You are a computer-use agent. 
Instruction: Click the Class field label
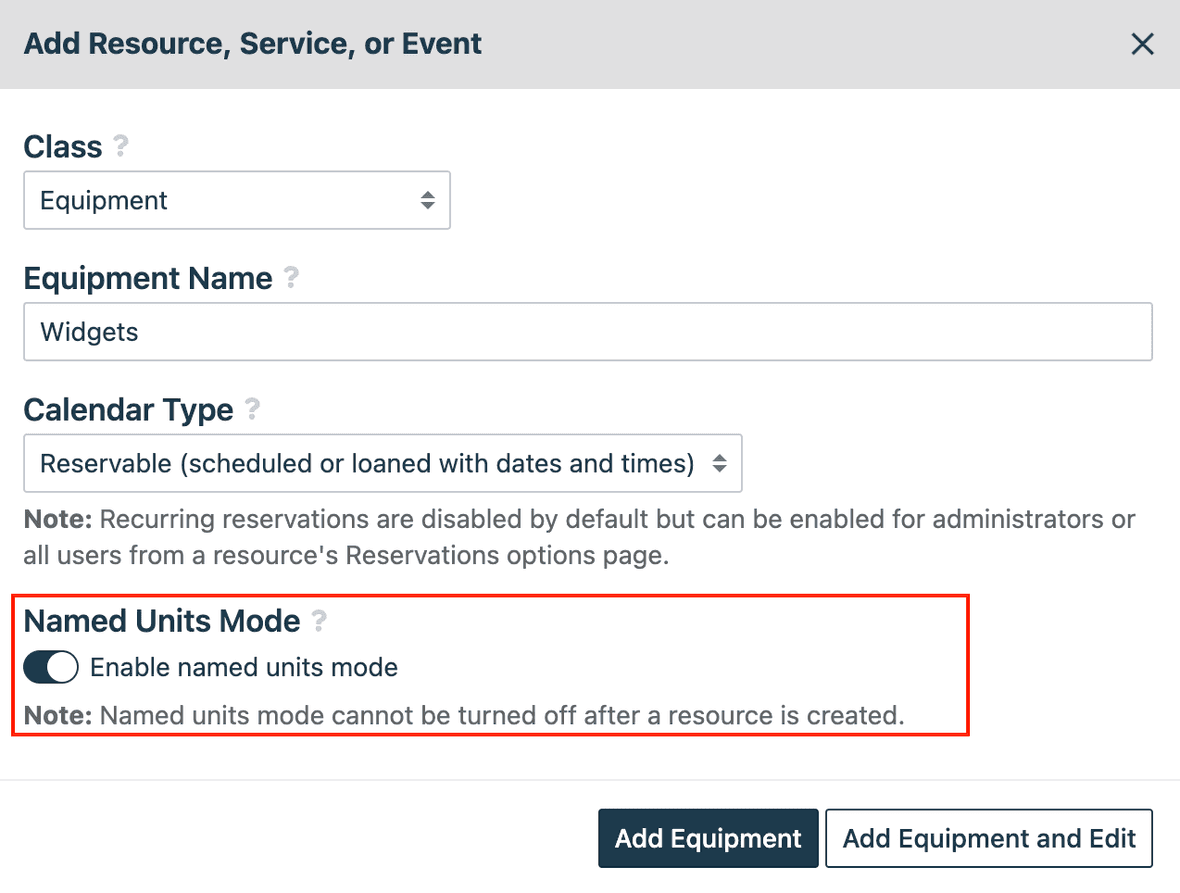pos(63,146)
